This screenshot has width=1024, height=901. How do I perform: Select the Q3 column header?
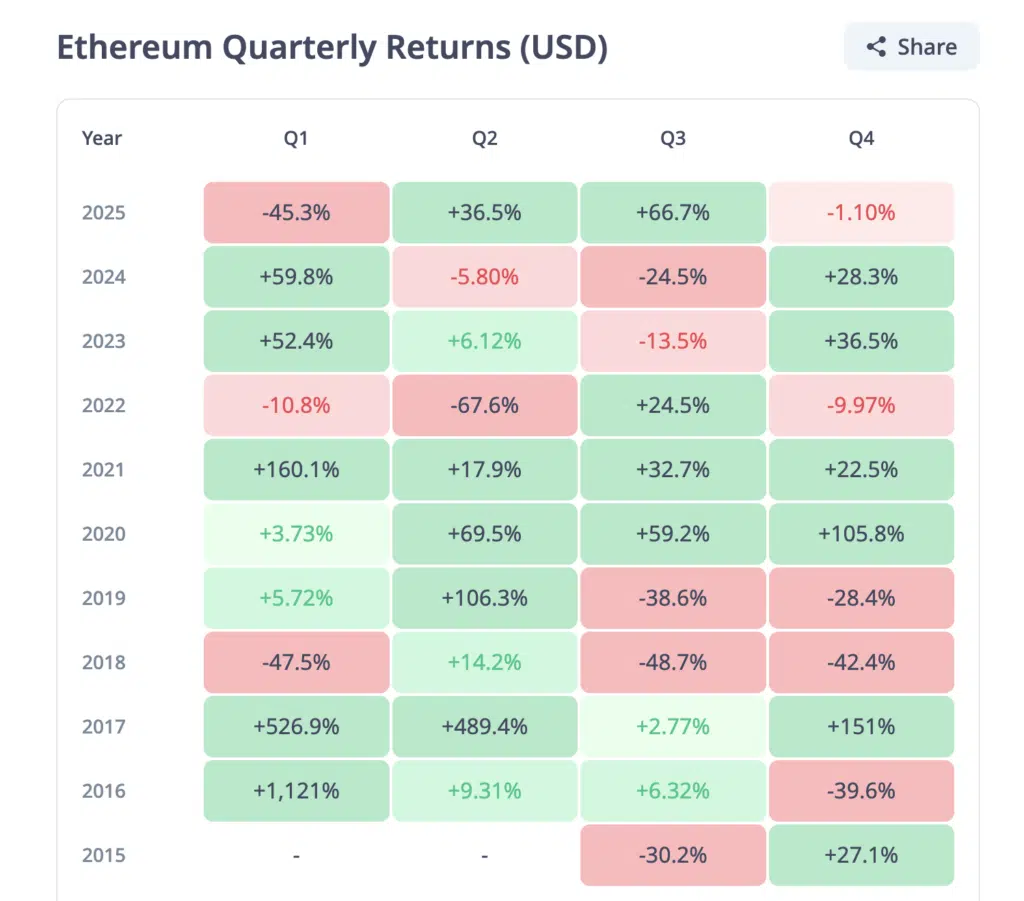click(673, 139)
